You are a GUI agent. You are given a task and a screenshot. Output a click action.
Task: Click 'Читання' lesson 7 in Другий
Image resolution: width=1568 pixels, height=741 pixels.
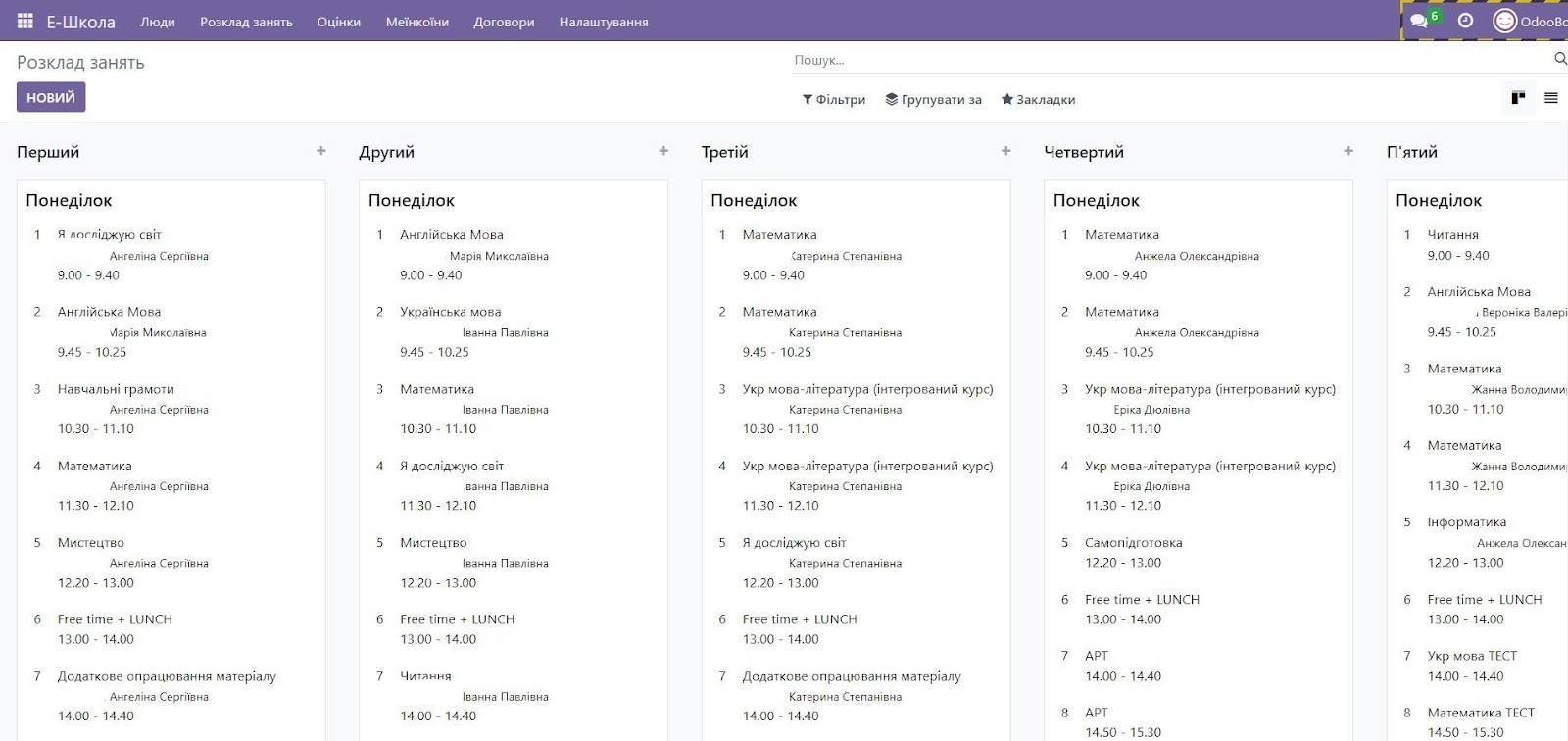[x=425, y=676]
